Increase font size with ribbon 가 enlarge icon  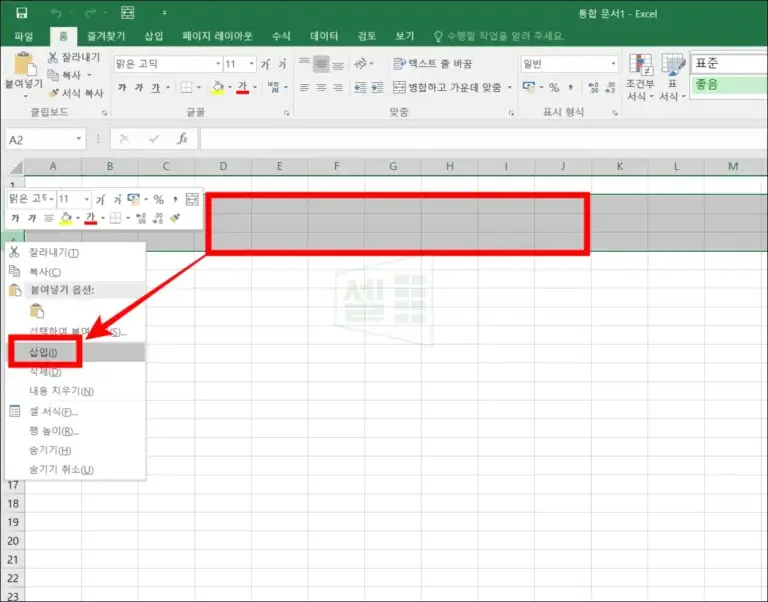coord(265,64)
